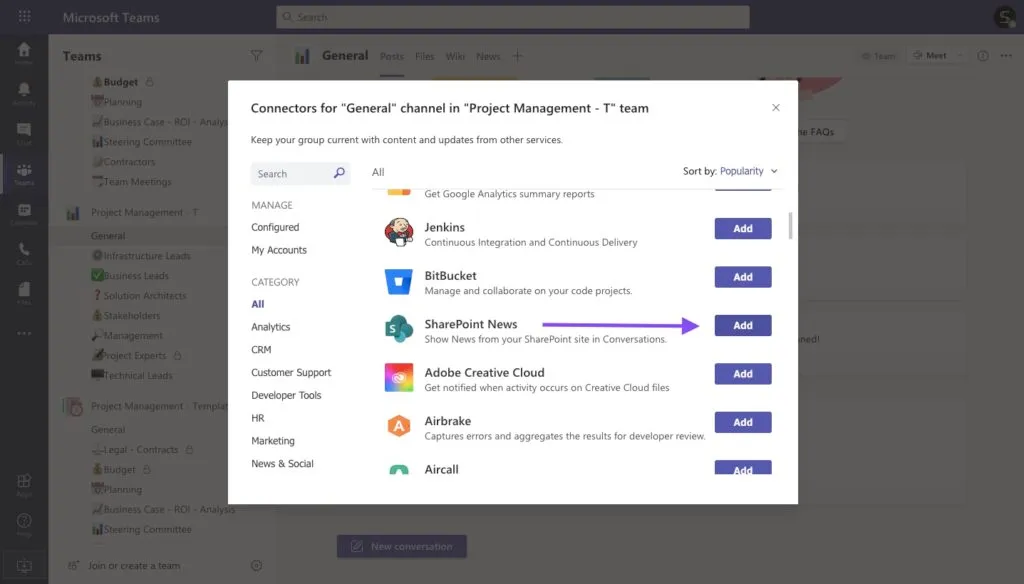
Task: Add a tab with the plus icon
Action: coord(517,56)
